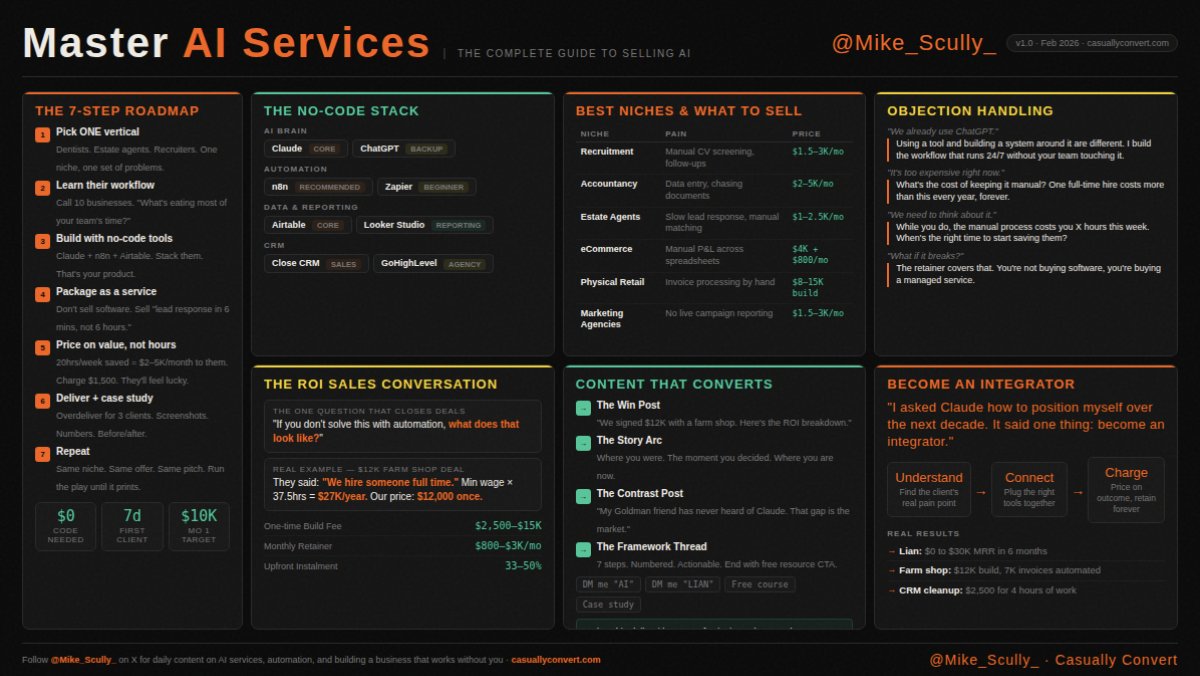1200x676 pixels.
Task: Click the Master AI Services main title
Action: [x=226, y=44]
